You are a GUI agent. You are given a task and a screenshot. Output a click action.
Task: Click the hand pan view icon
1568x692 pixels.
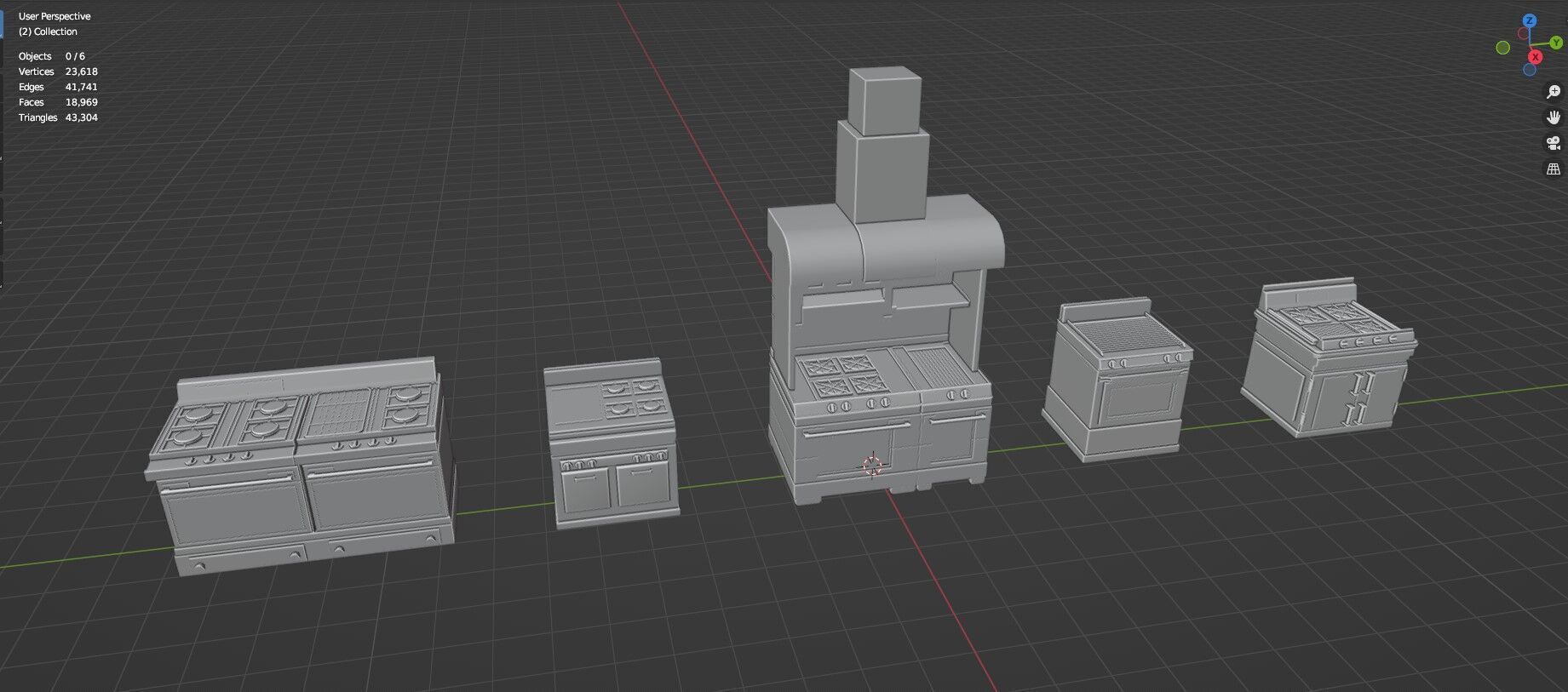coord(1554,117)
